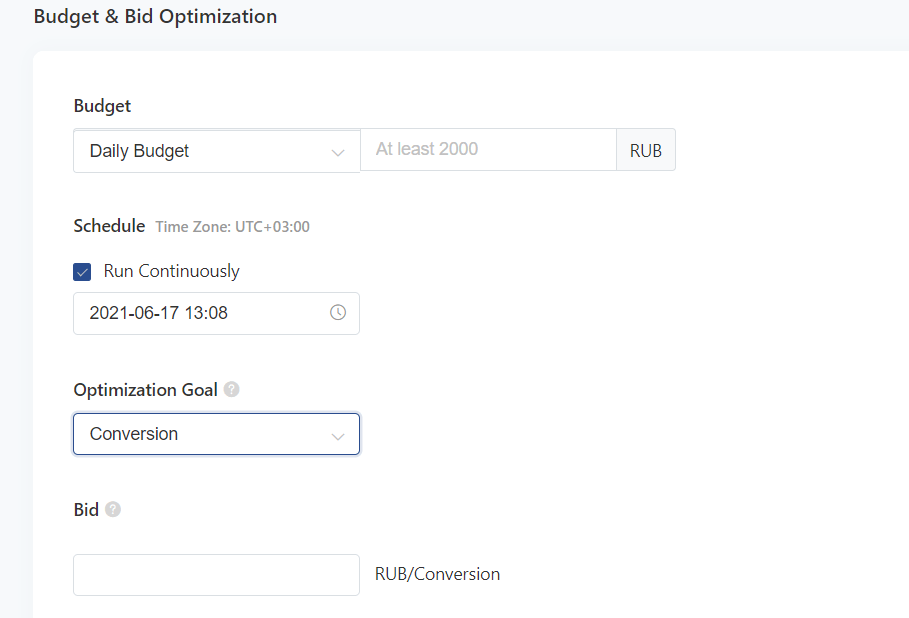This screenshot has width=909, height=618.
Task: Click the Budget section label
Action: (x=102, y=106)
